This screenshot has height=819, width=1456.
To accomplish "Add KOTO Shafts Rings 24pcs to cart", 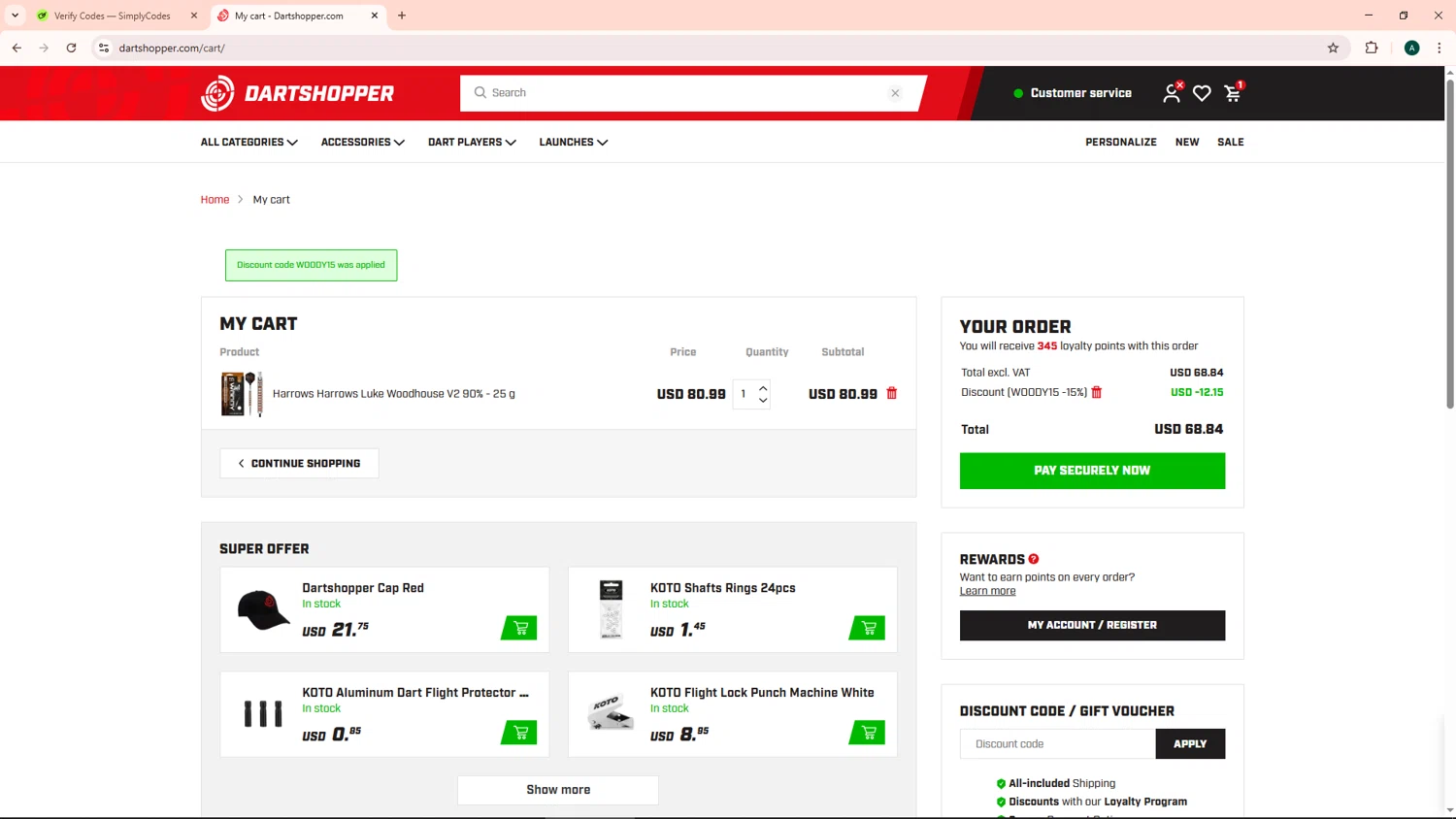I will point(867,628).
